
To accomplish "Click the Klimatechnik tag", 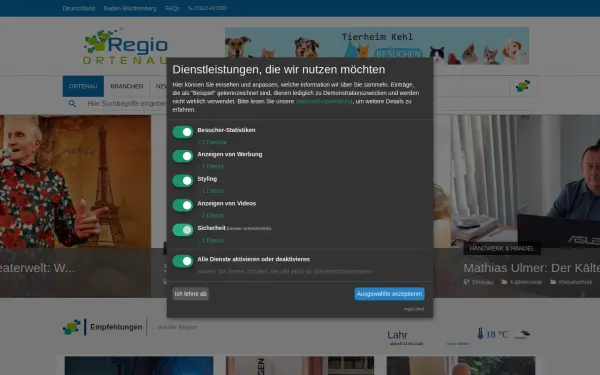I will point(571,282).
